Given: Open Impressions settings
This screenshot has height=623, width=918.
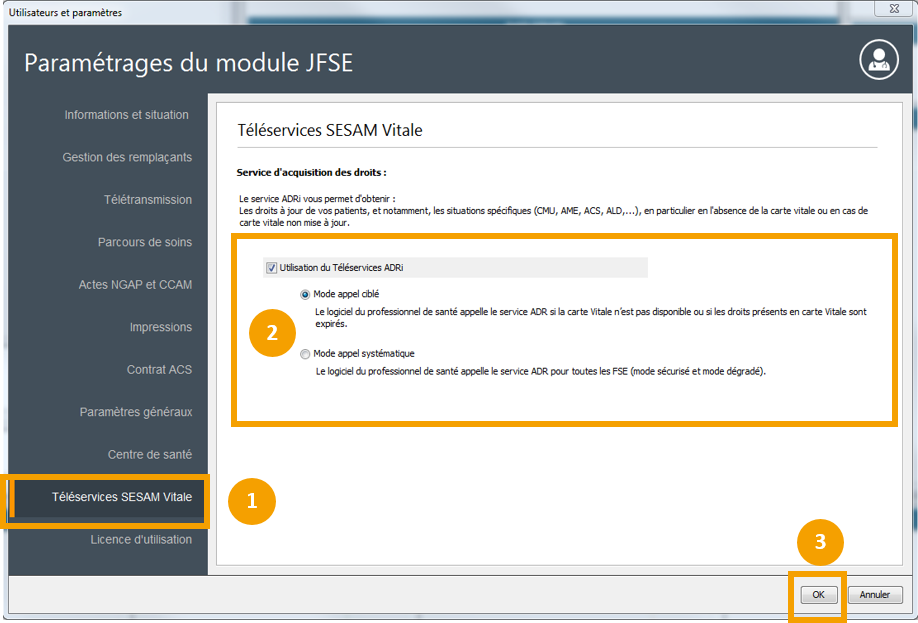Looking at the screenshot, I should (160, 327).
